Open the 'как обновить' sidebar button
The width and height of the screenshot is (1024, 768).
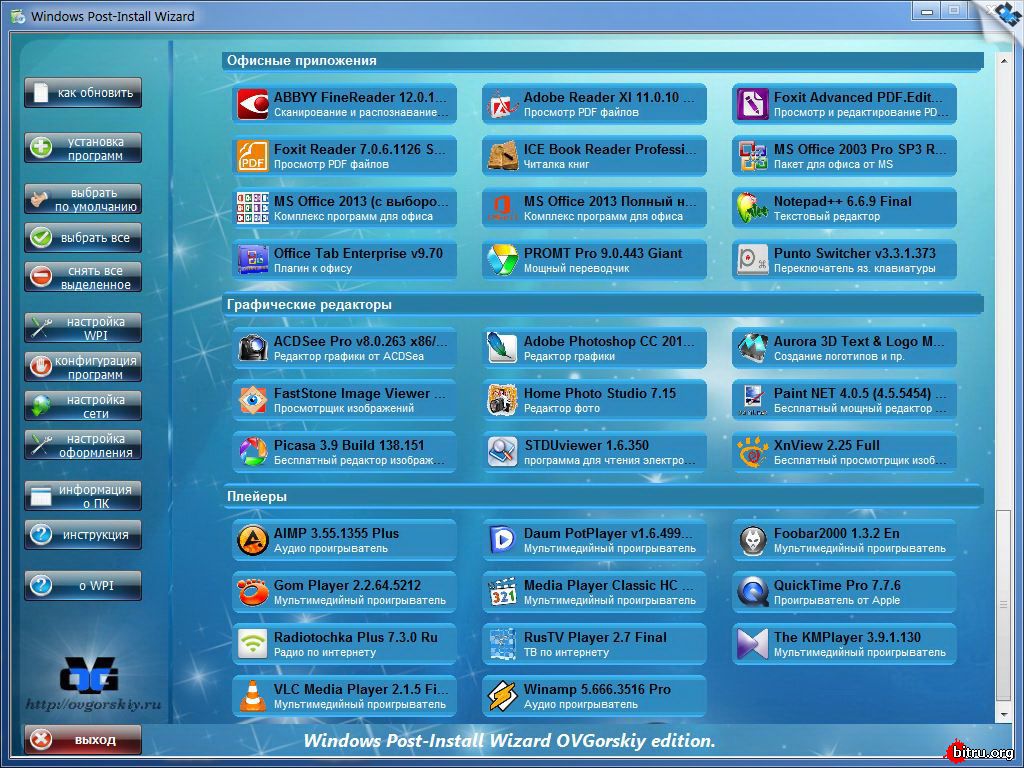[x=83, y=93]
